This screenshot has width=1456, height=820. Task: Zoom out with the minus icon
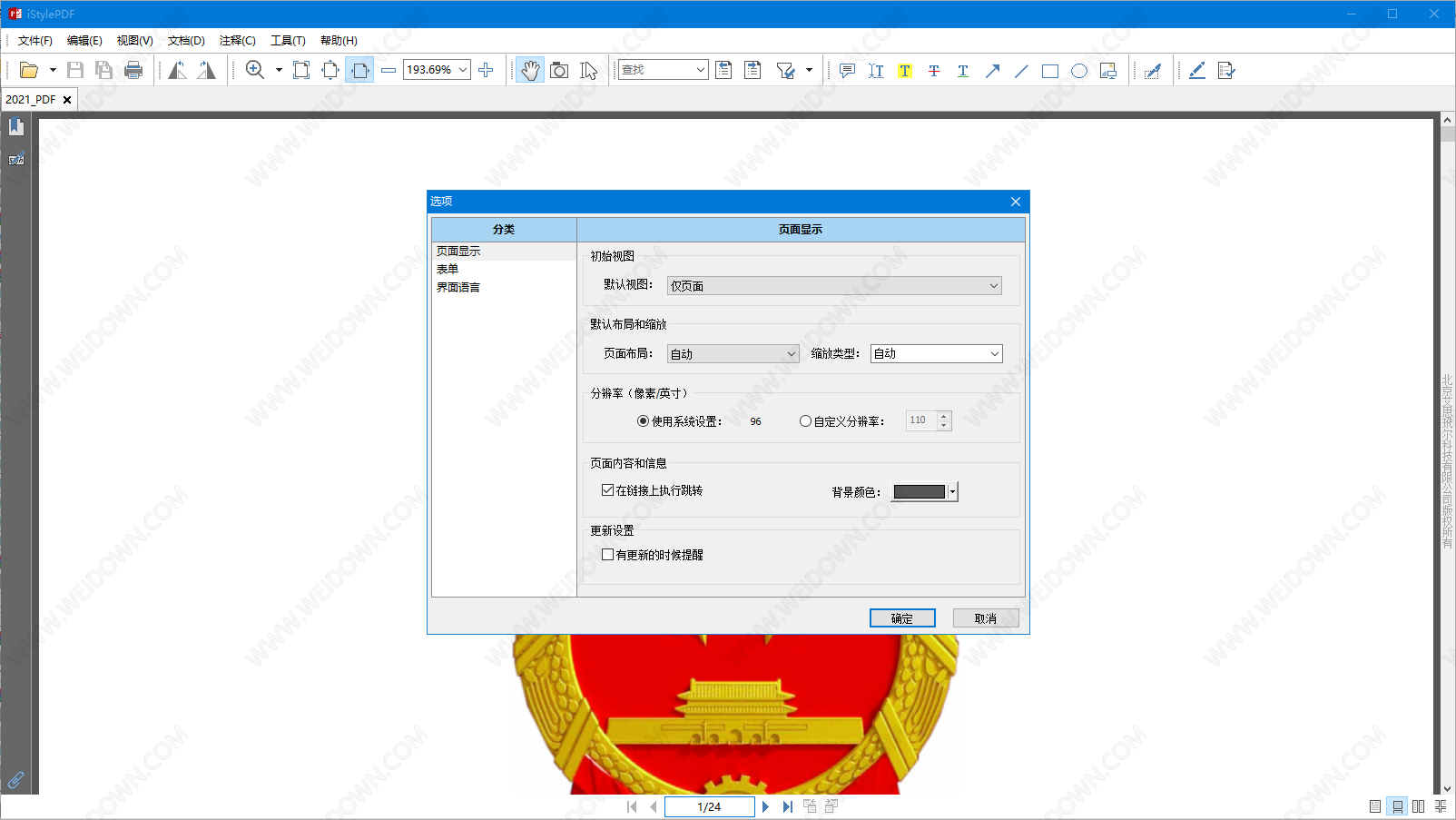tap(389, 70)
